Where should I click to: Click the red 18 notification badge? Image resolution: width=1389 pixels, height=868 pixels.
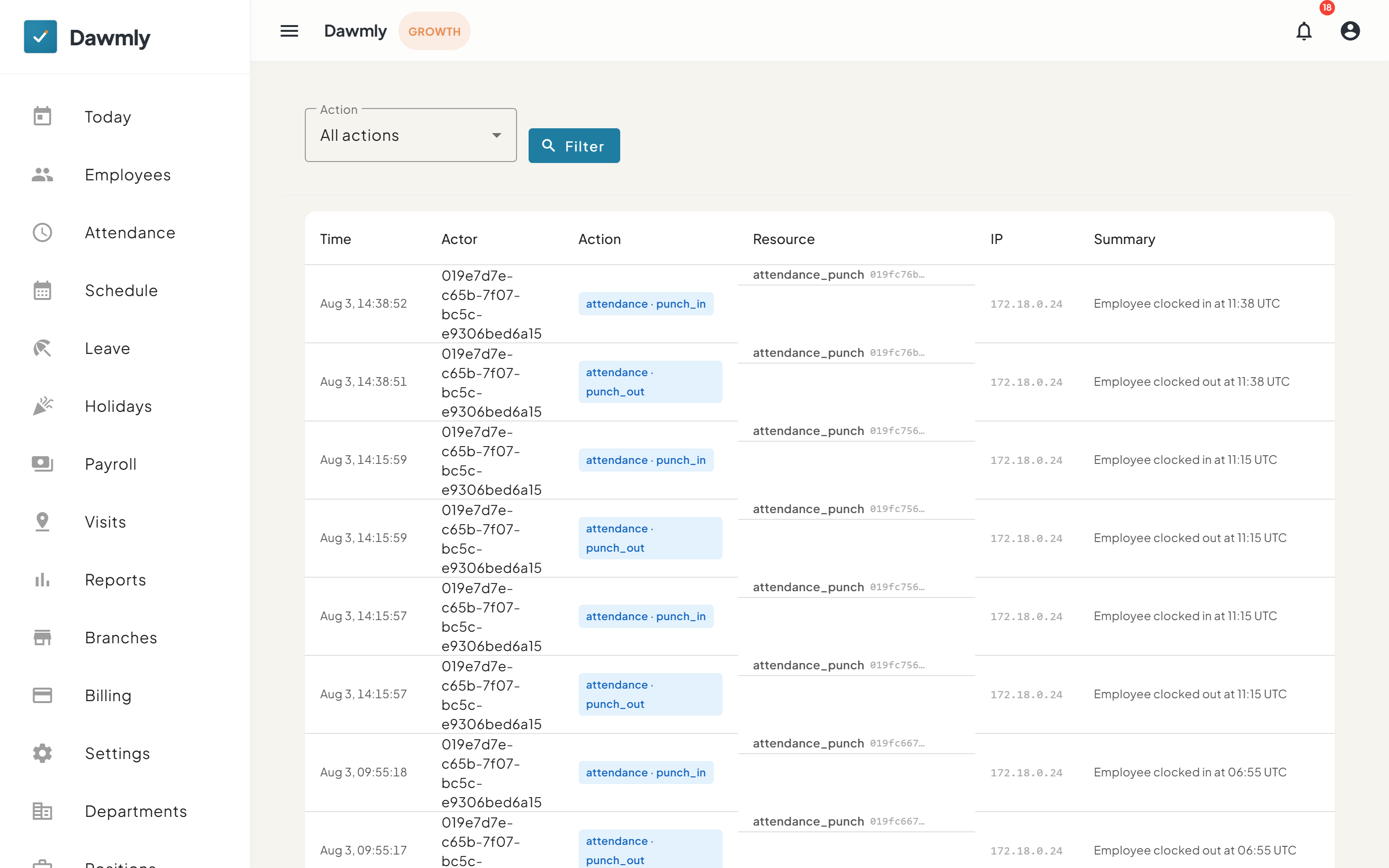click(x=1327, y=7)
